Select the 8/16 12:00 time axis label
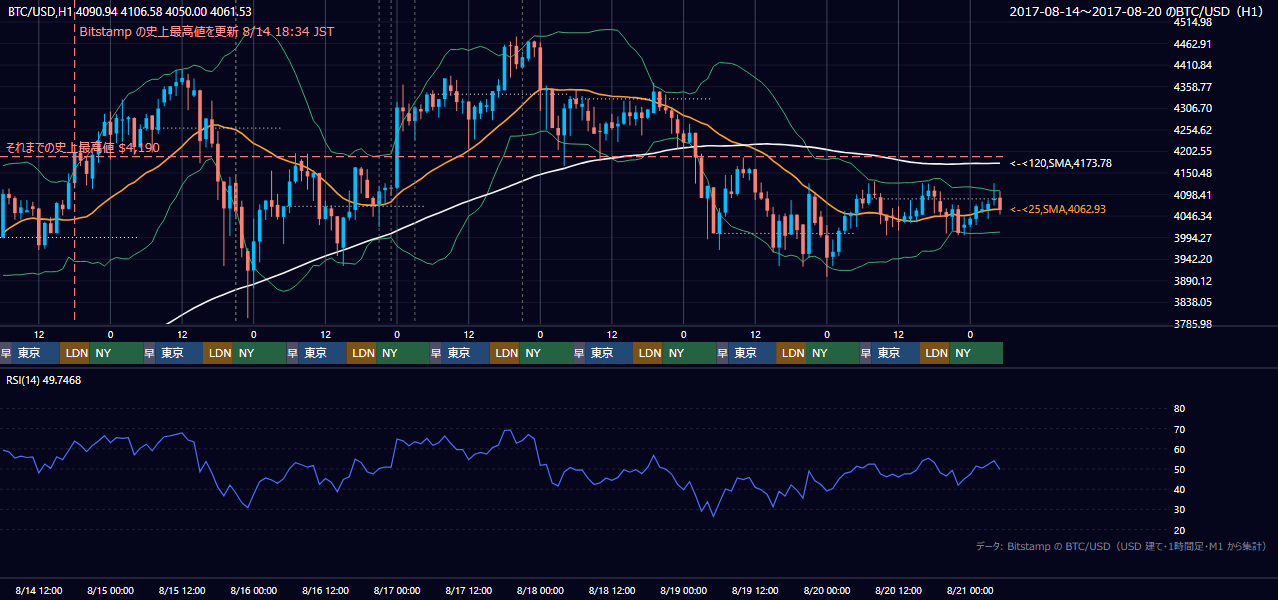The width and height of the screenshot is (1278, 600). pos(325,591)
